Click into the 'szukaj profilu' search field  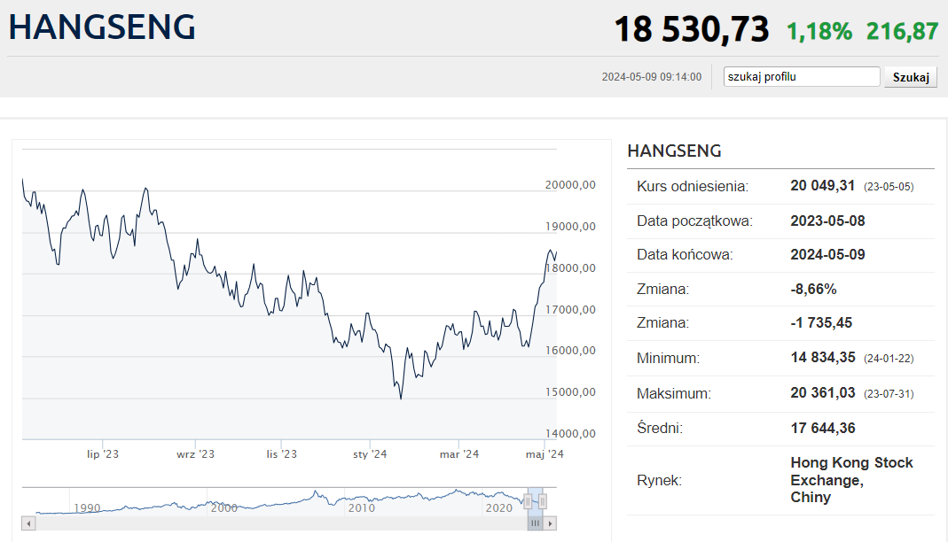click(x=801, y=77)
